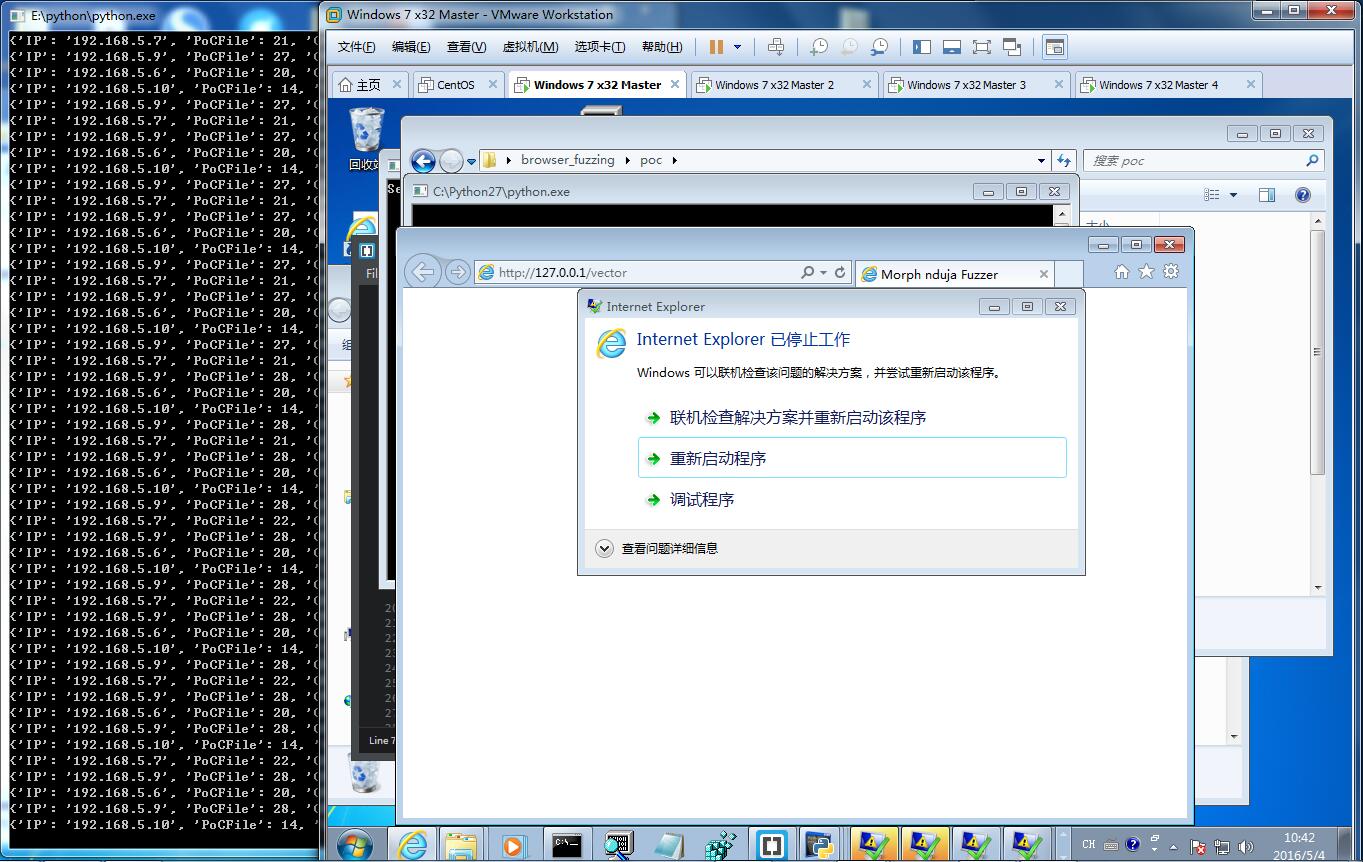Open the brackets editor taskbar icon
This screenshot has height=862, width=1363.
772,845
